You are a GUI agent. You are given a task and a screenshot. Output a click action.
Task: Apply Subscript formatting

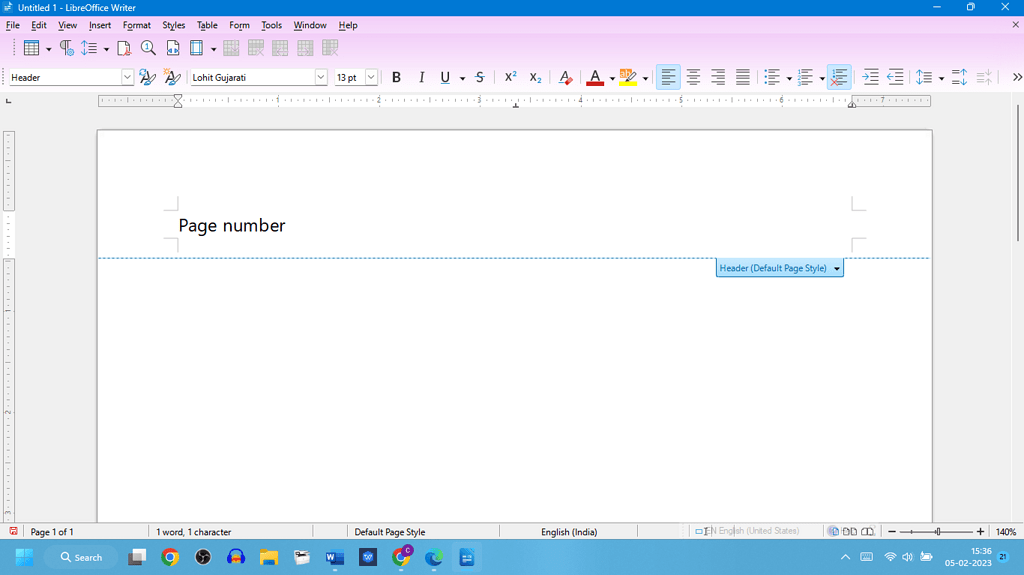(x=535, y=77)
